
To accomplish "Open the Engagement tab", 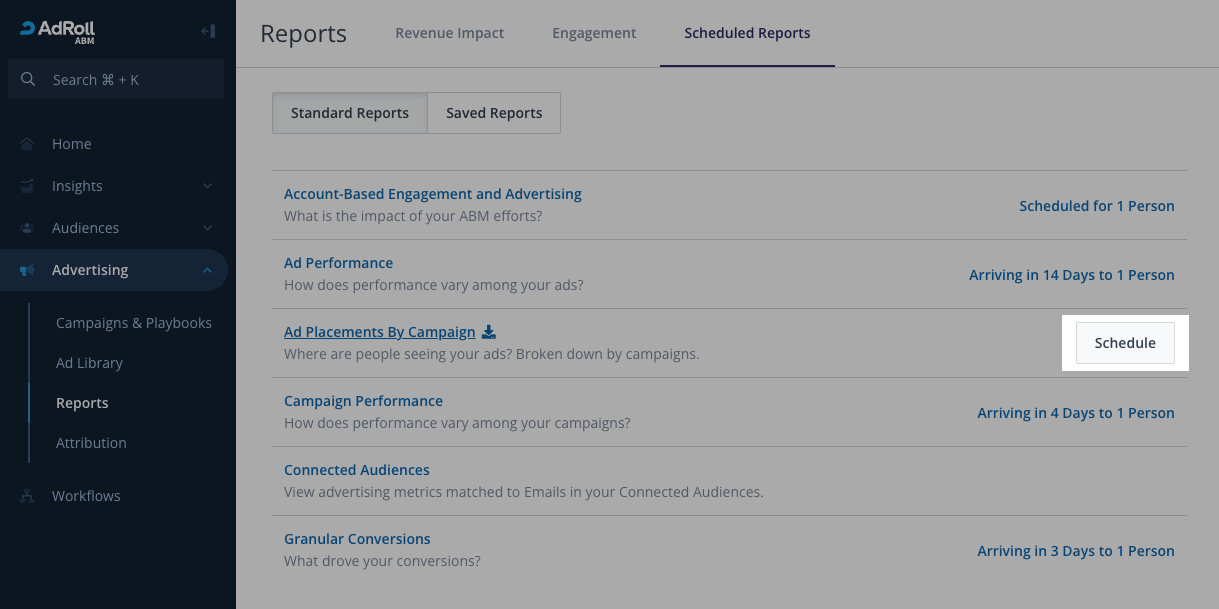I will (594, 33).
